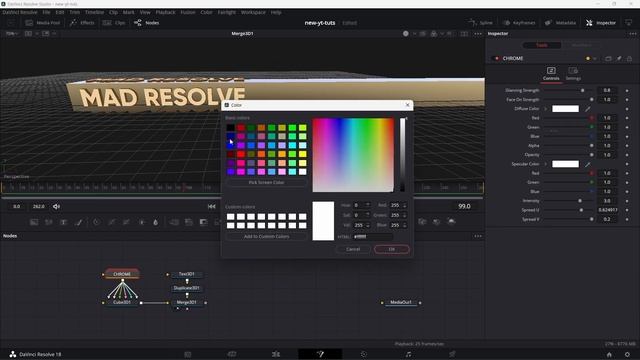Toggle keyframe for Spread U

click(x=627, y=210)
